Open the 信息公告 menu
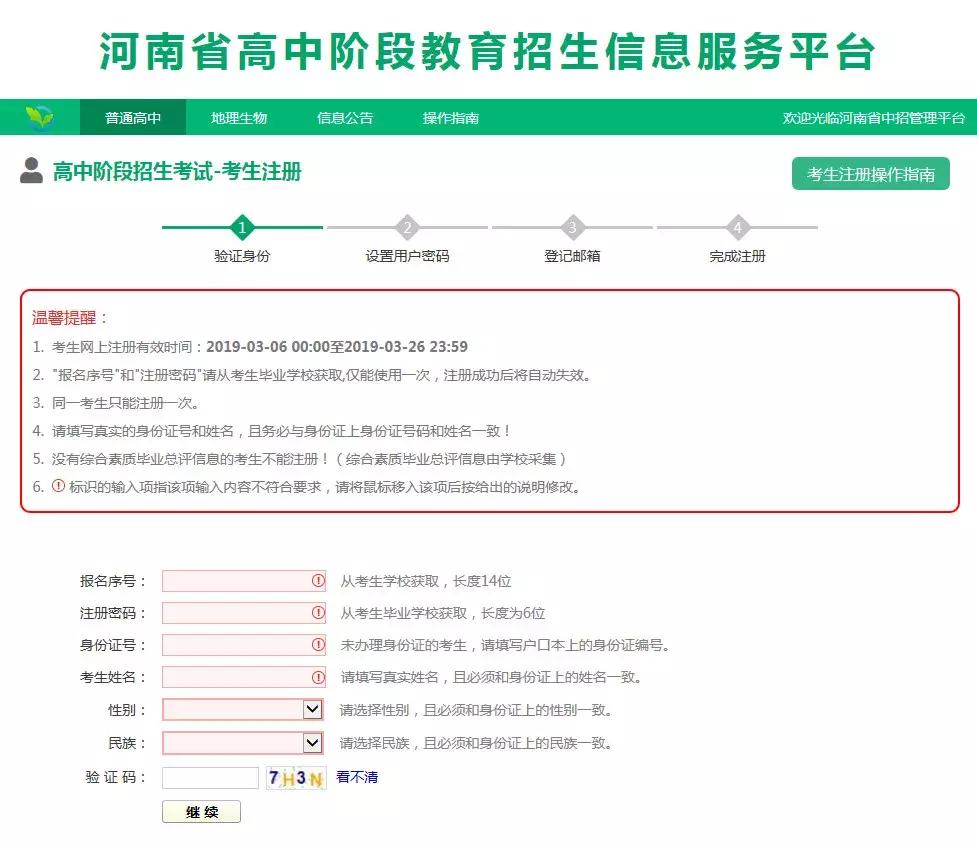Viewport: 977px width, 849px height. [x=345, y=117]
